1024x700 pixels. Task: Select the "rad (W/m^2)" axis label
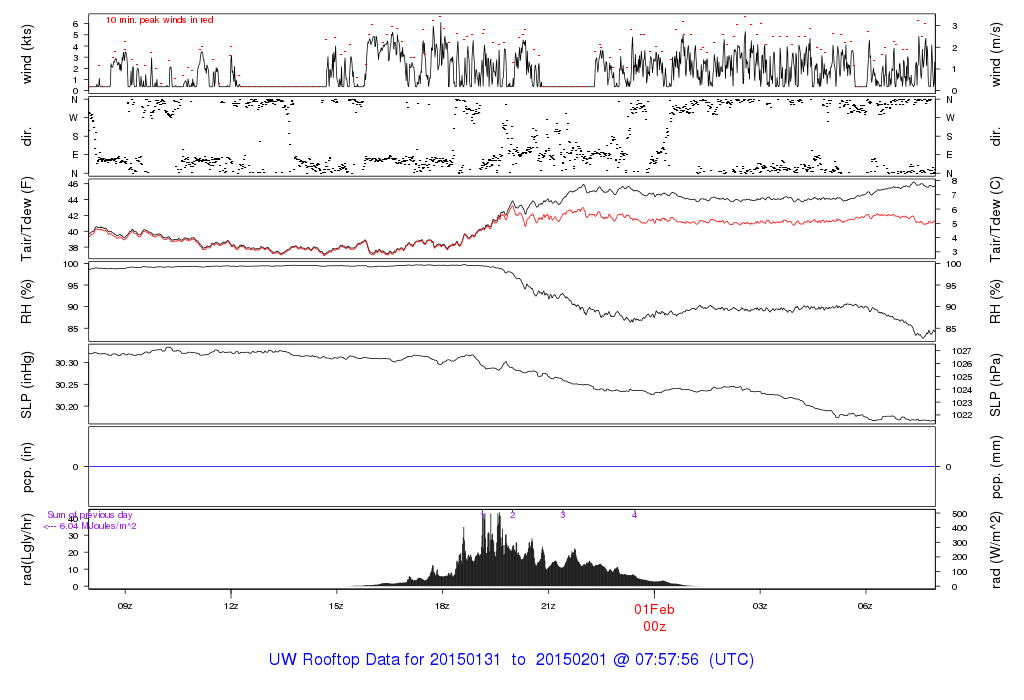coord(995,550)
